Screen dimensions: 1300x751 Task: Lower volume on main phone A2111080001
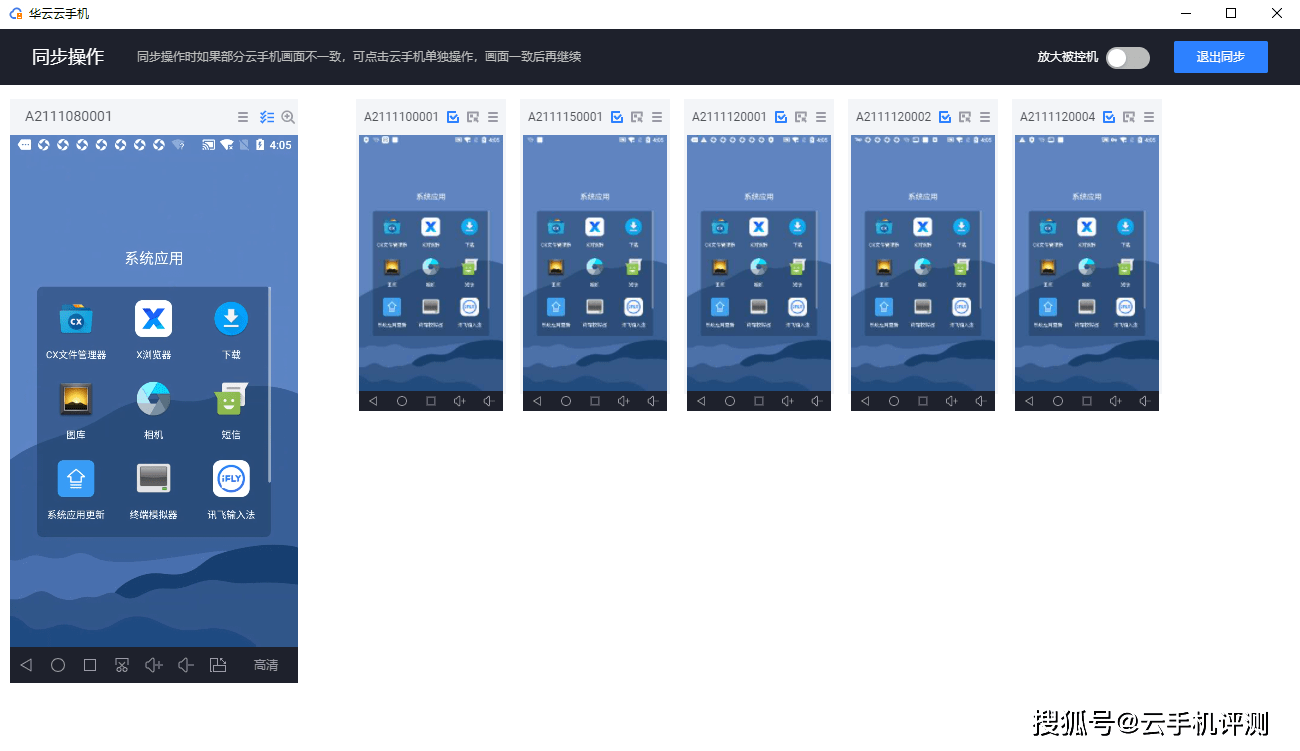pos(185,665)
